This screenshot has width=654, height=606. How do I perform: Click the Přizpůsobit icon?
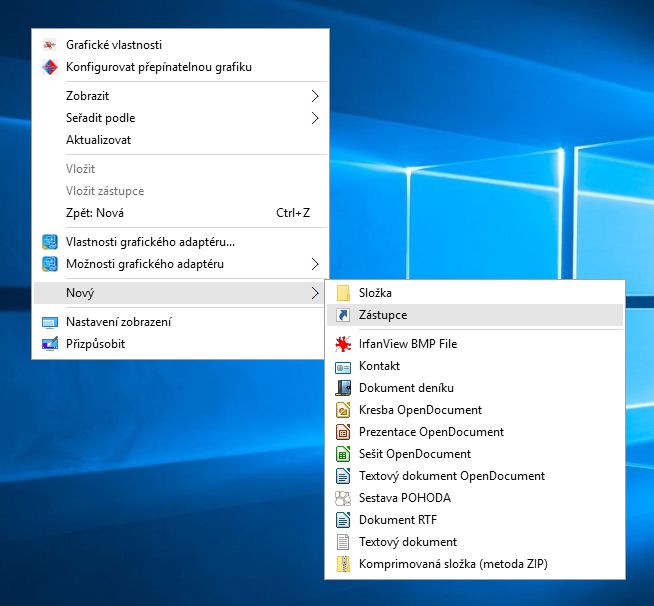coord(50,344)
